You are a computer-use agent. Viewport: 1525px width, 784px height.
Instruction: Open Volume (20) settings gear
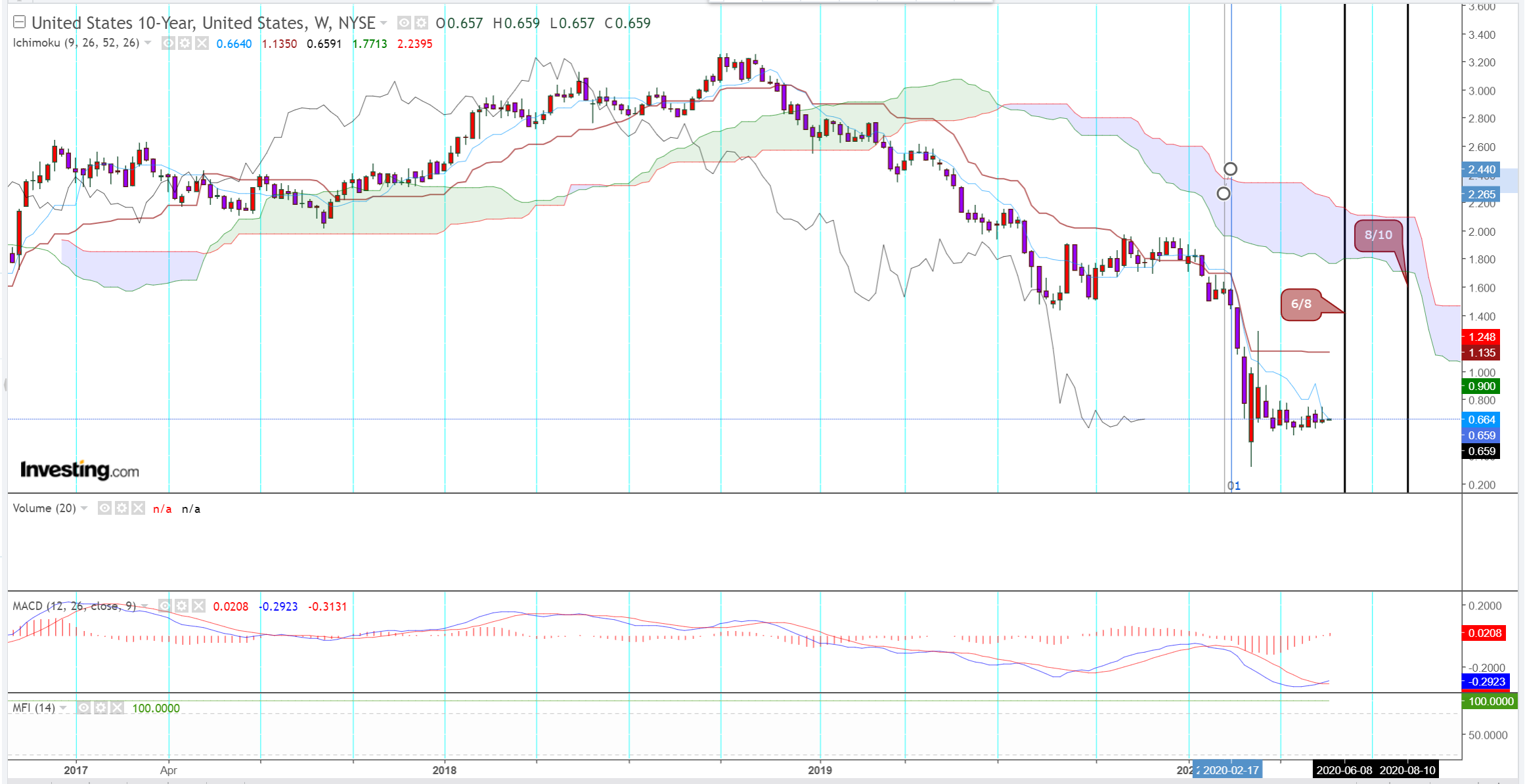[x=122, y=508]
